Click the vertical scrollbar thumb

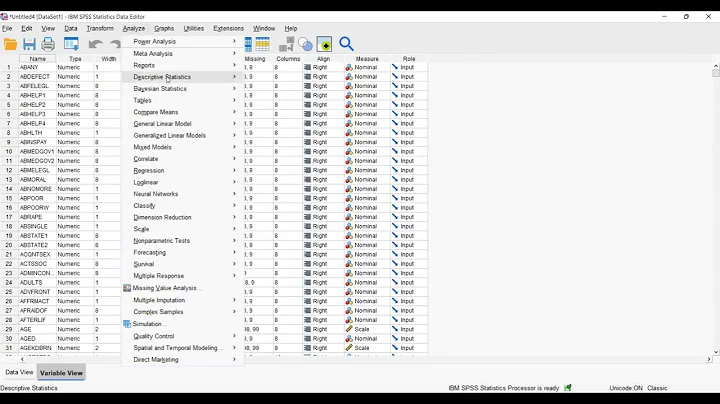(716, 73)
